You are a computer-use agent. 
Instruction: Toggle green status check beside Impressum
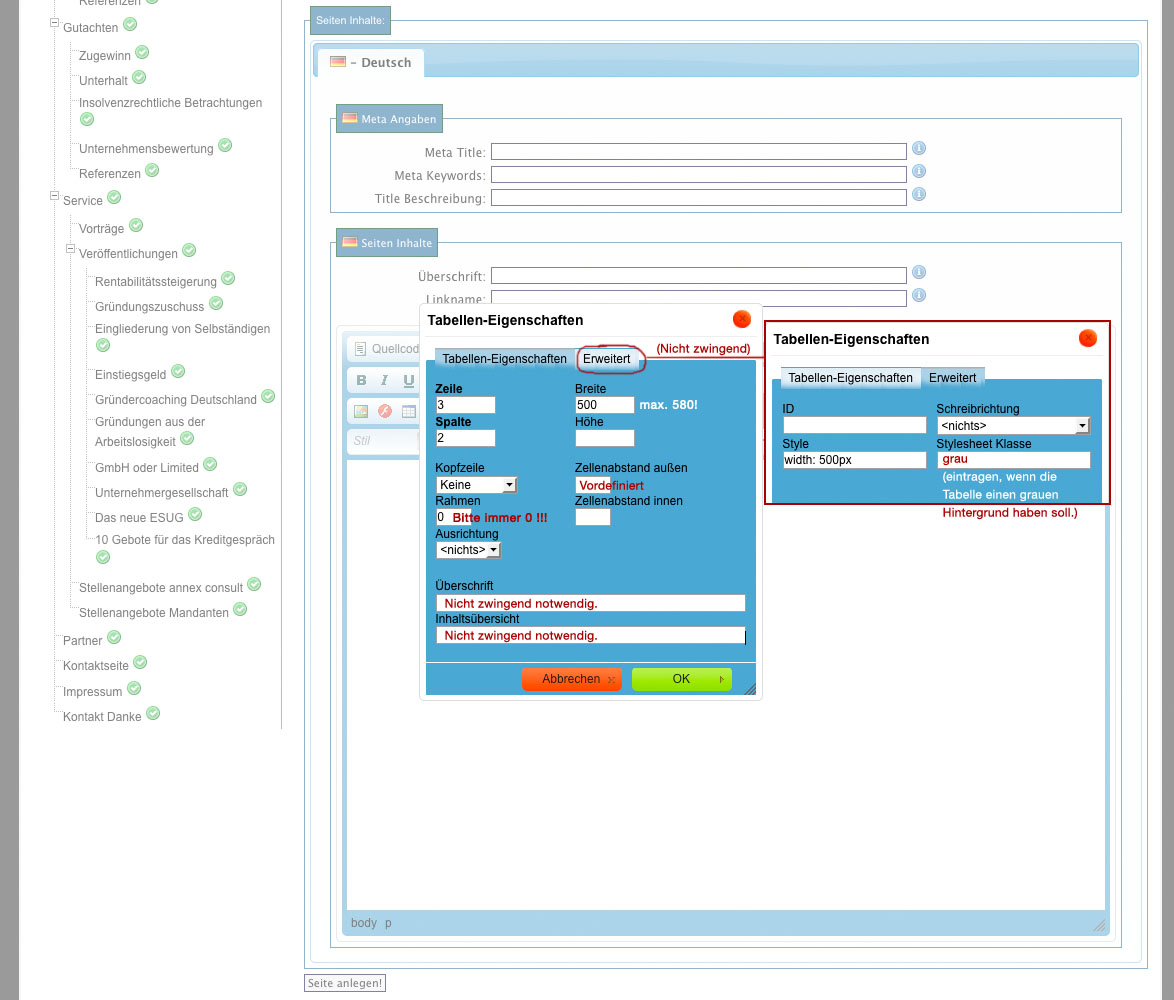(134, 688)
